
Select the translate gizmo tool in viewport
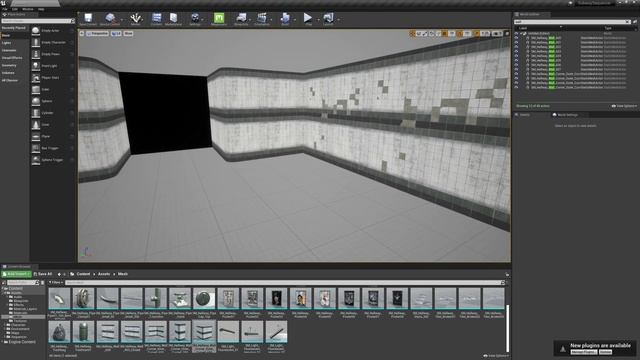412,33
